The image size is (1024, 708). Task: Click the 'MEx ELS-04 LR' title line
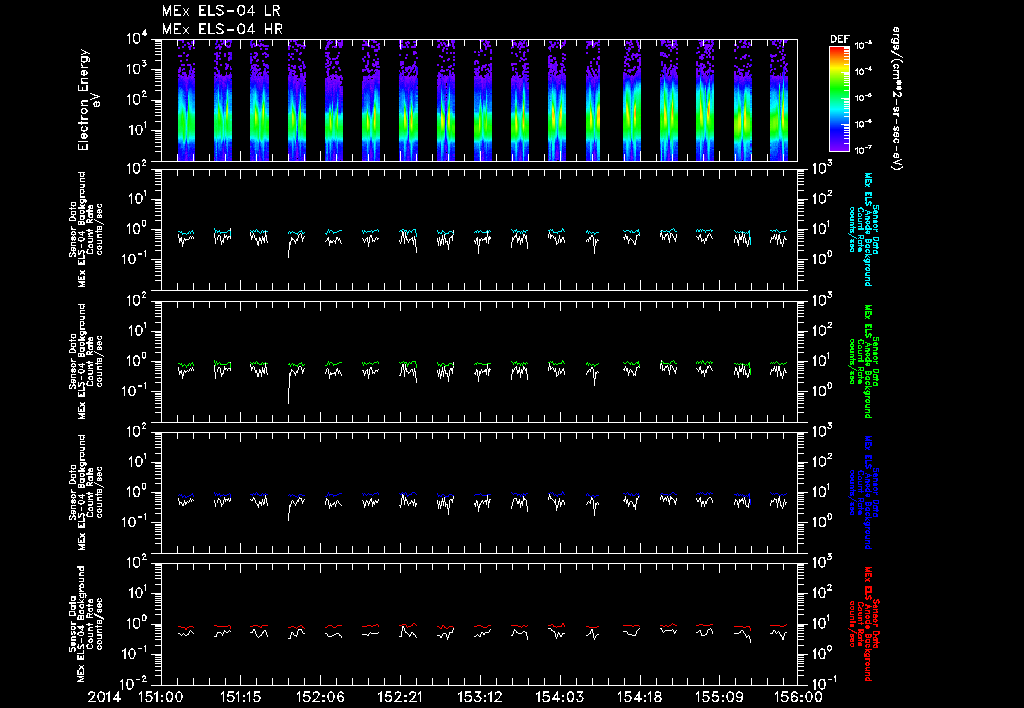pyautogui.click(x=221, y=11)
